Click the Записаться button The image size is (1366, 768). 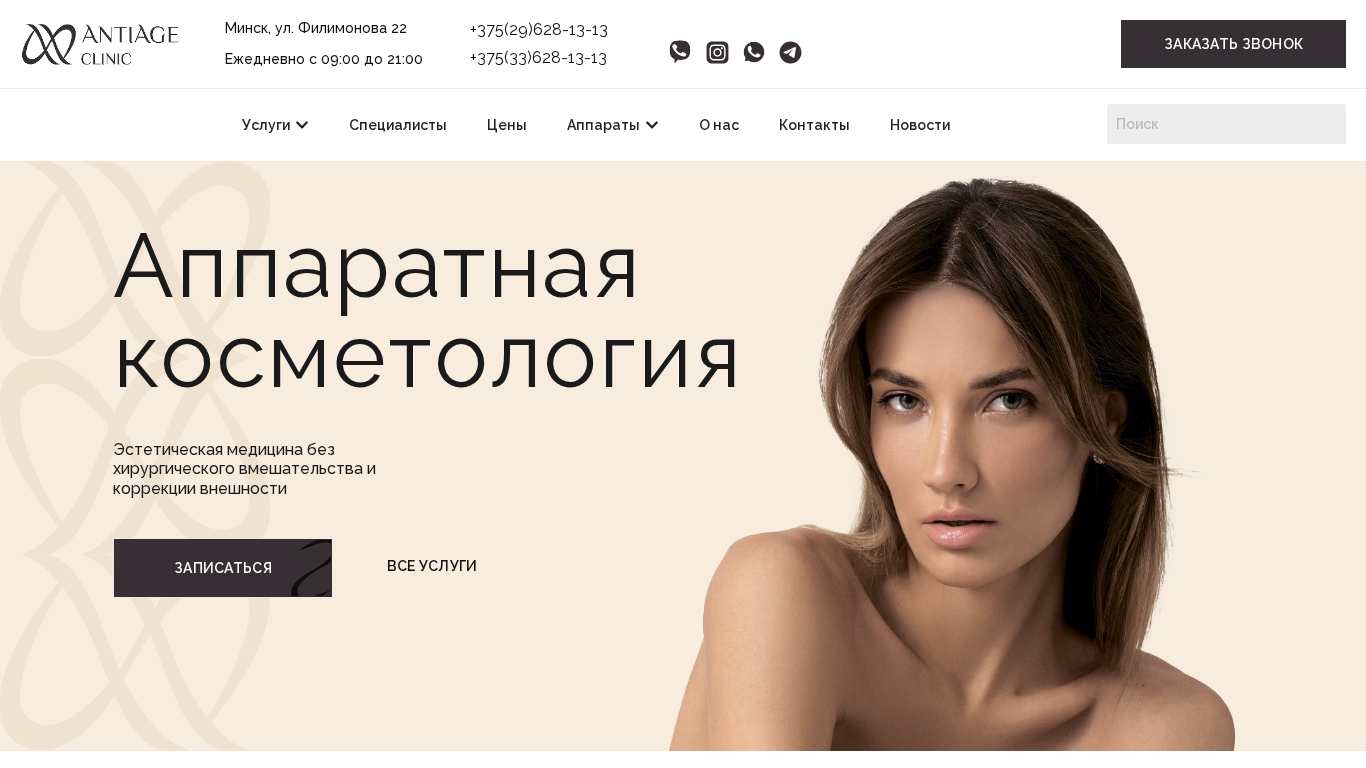click(223, 568)
